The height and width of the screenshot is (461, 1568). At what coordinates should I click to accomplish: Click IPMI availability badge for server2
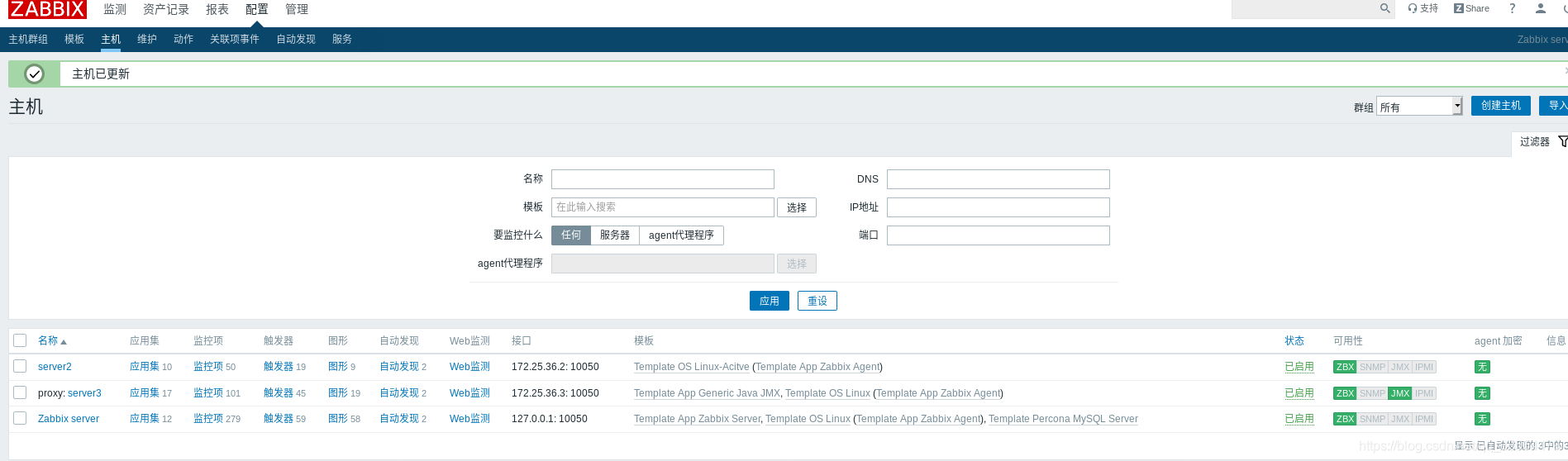(1424, 367)
